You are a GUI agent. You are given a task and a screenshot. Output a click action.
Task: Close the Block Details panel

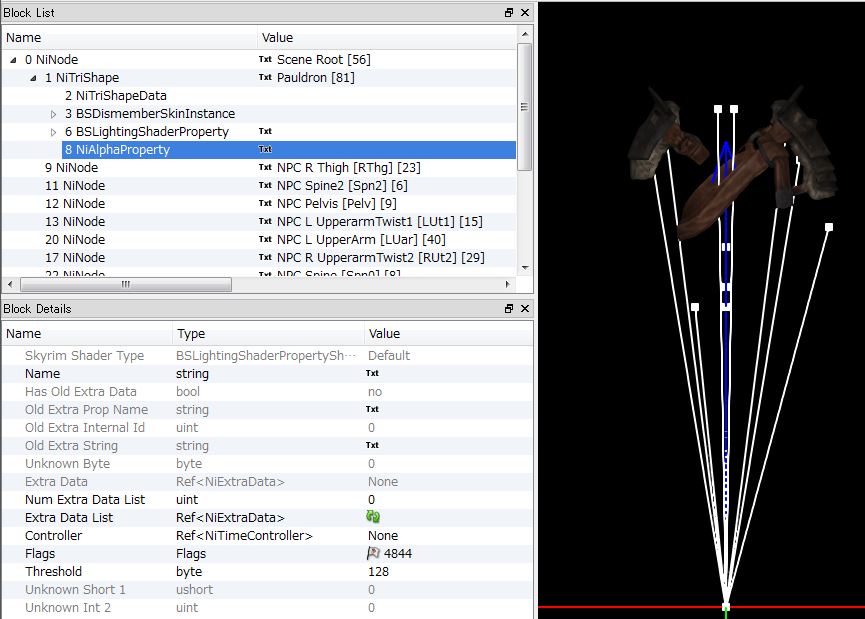point(525,309)
